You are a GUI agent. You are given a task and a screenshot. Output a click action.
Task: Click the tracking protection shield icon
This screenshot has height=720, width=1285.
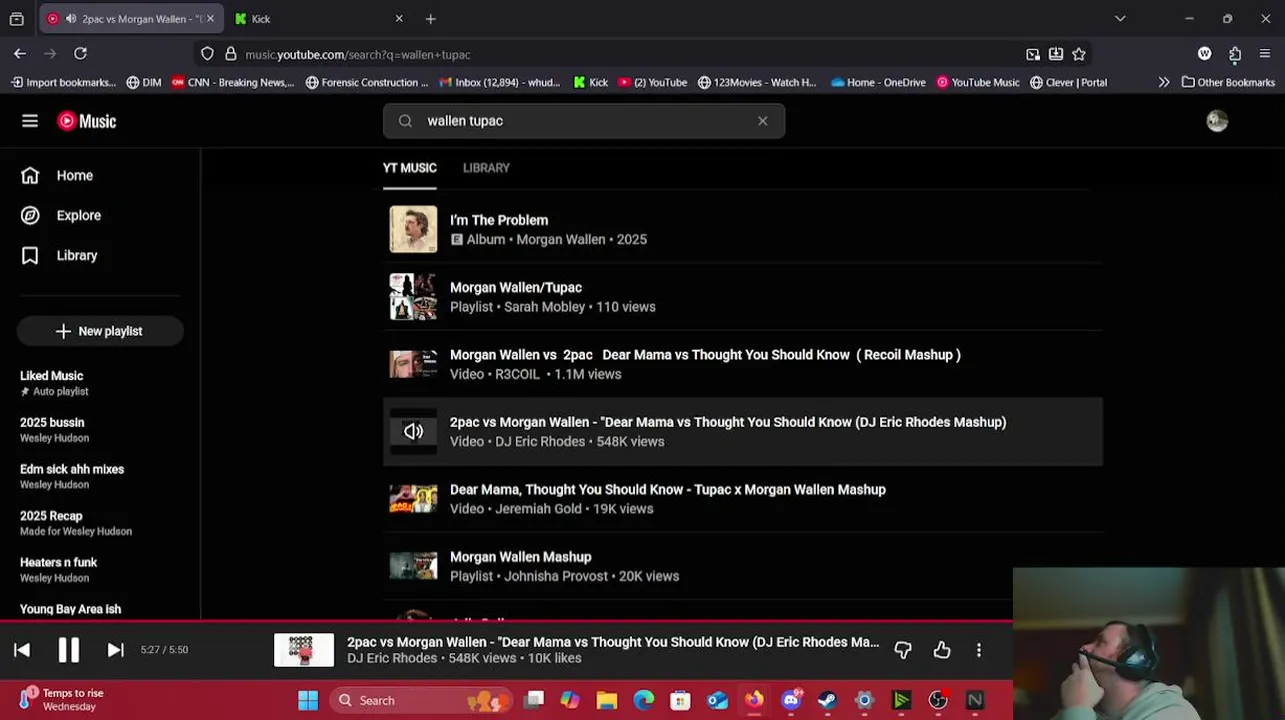[x=207, y=54]
